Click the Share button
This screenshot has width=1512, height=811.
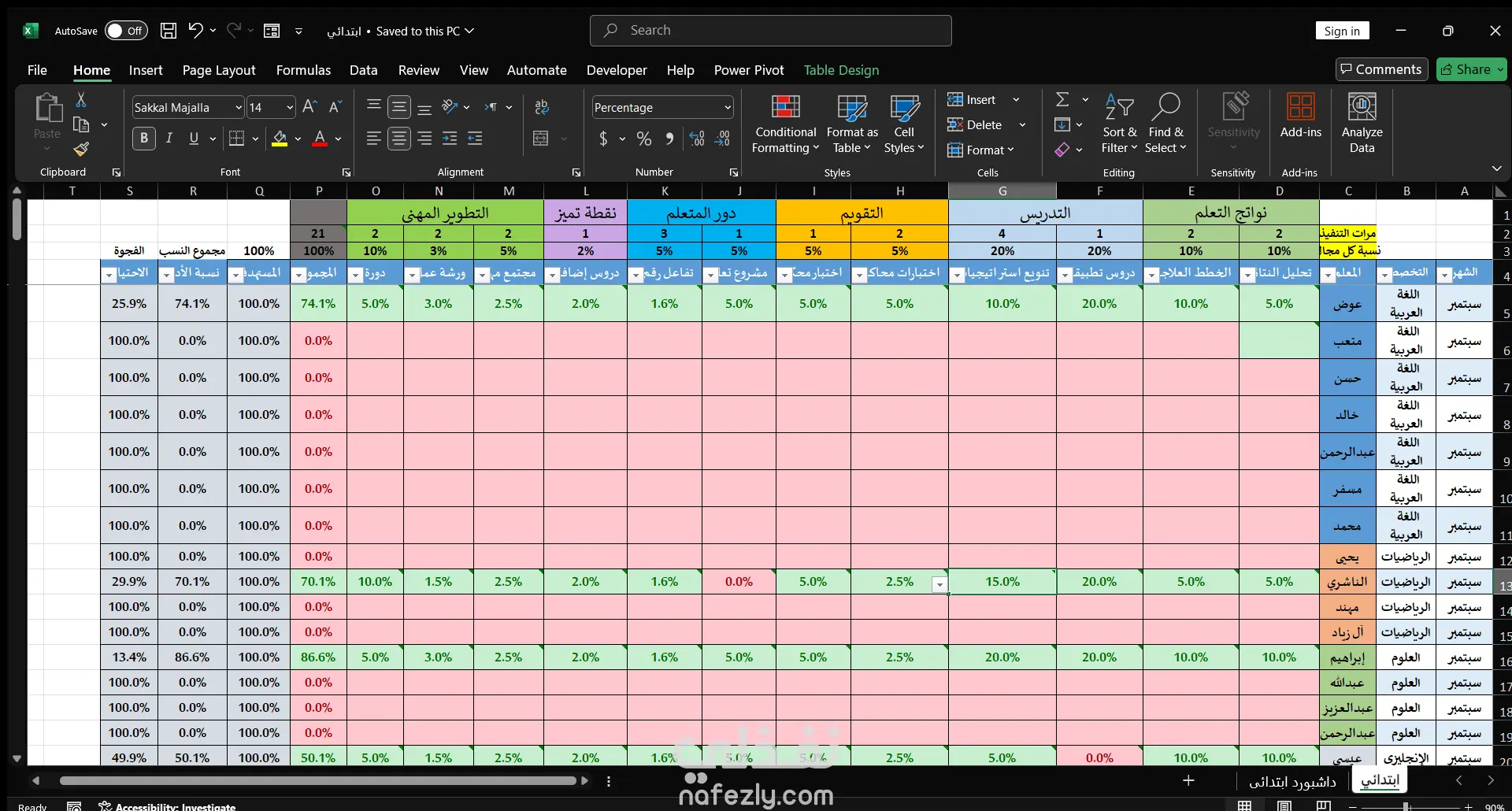coord(1471,69)
